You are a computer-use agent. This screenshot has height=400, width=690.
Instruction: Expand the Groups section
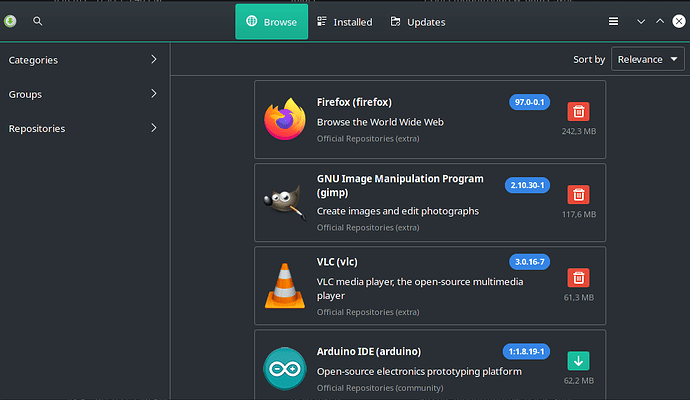pos(85,94)
